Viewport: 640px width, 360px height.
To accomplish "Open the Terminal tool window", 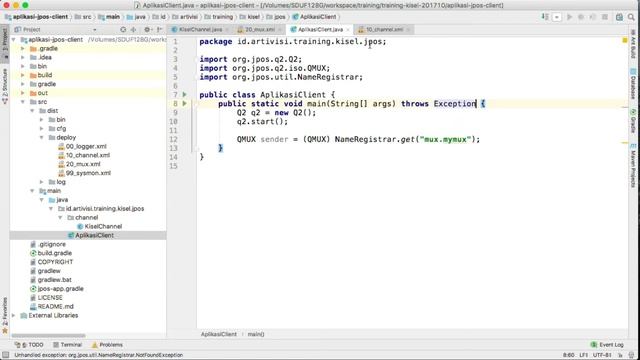I will [x=67, y=345].
